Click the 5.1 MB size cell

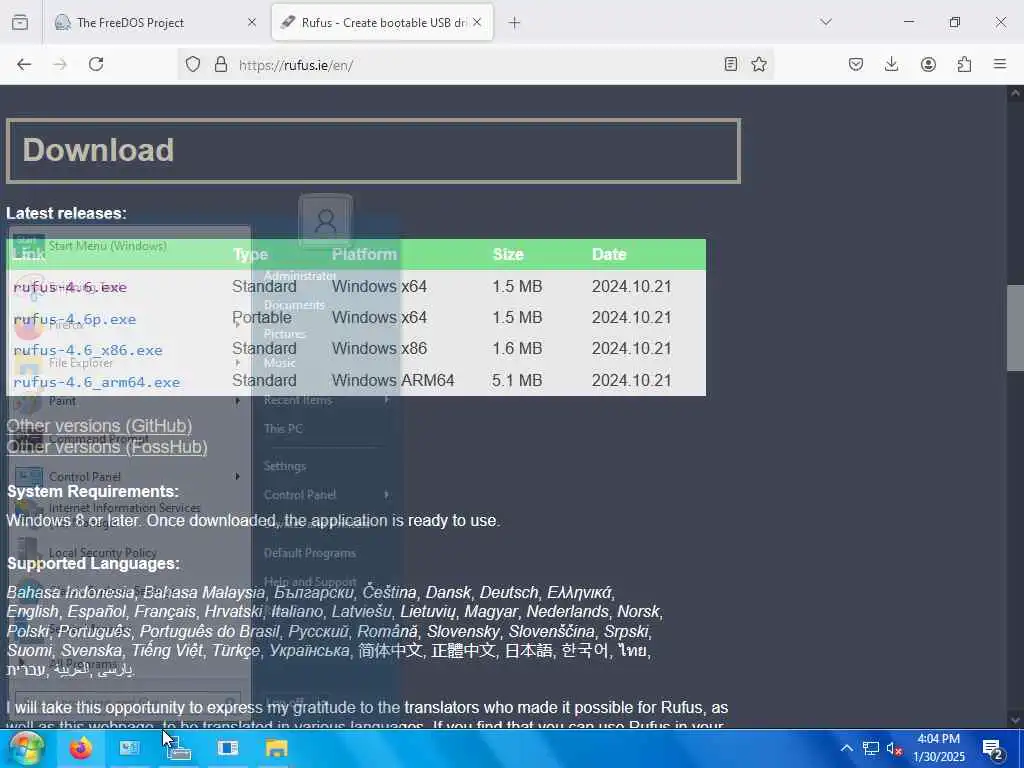(517, 381)
